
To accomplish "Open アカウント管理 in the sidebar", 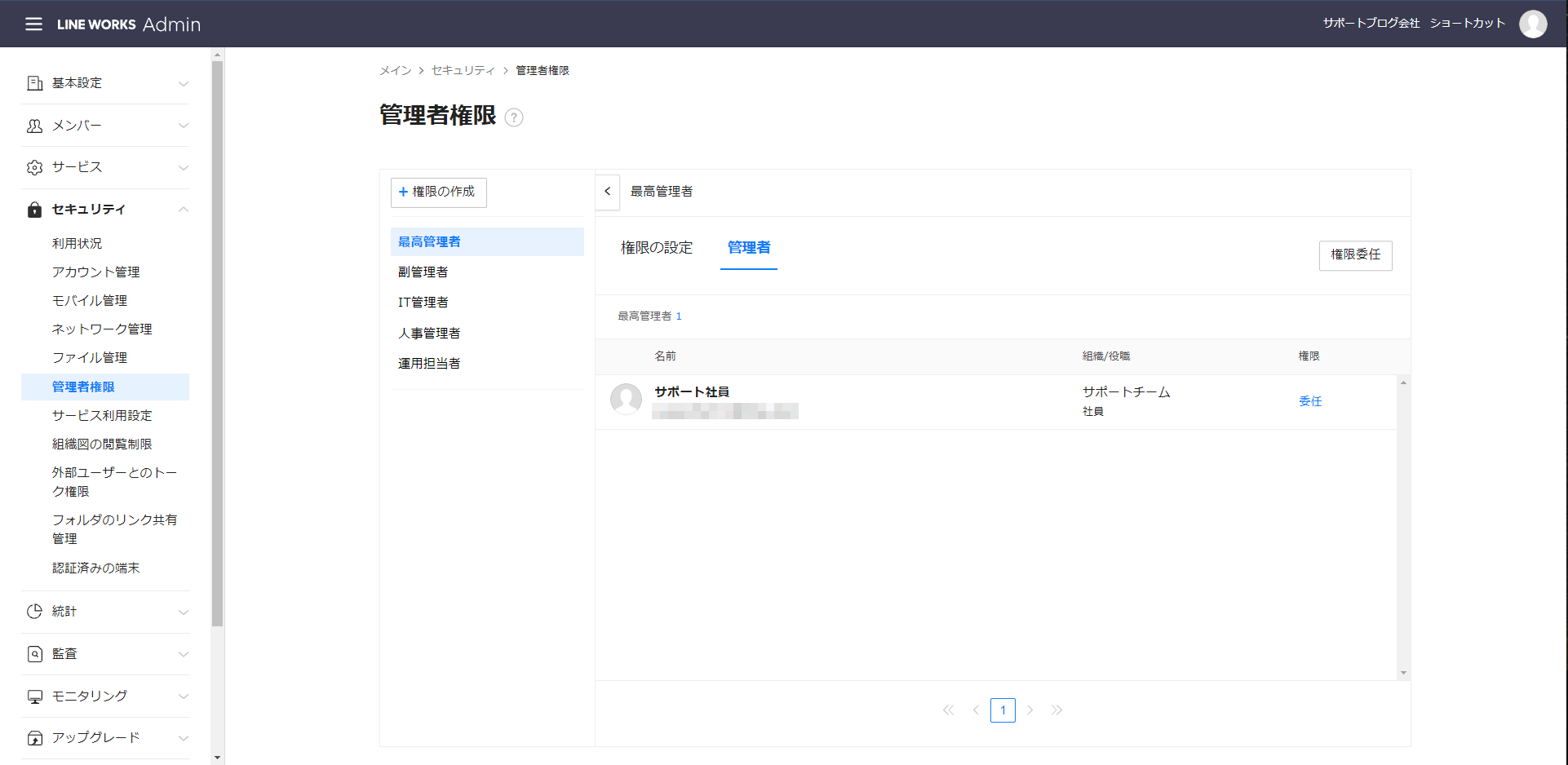I will (x=96, y=272).
